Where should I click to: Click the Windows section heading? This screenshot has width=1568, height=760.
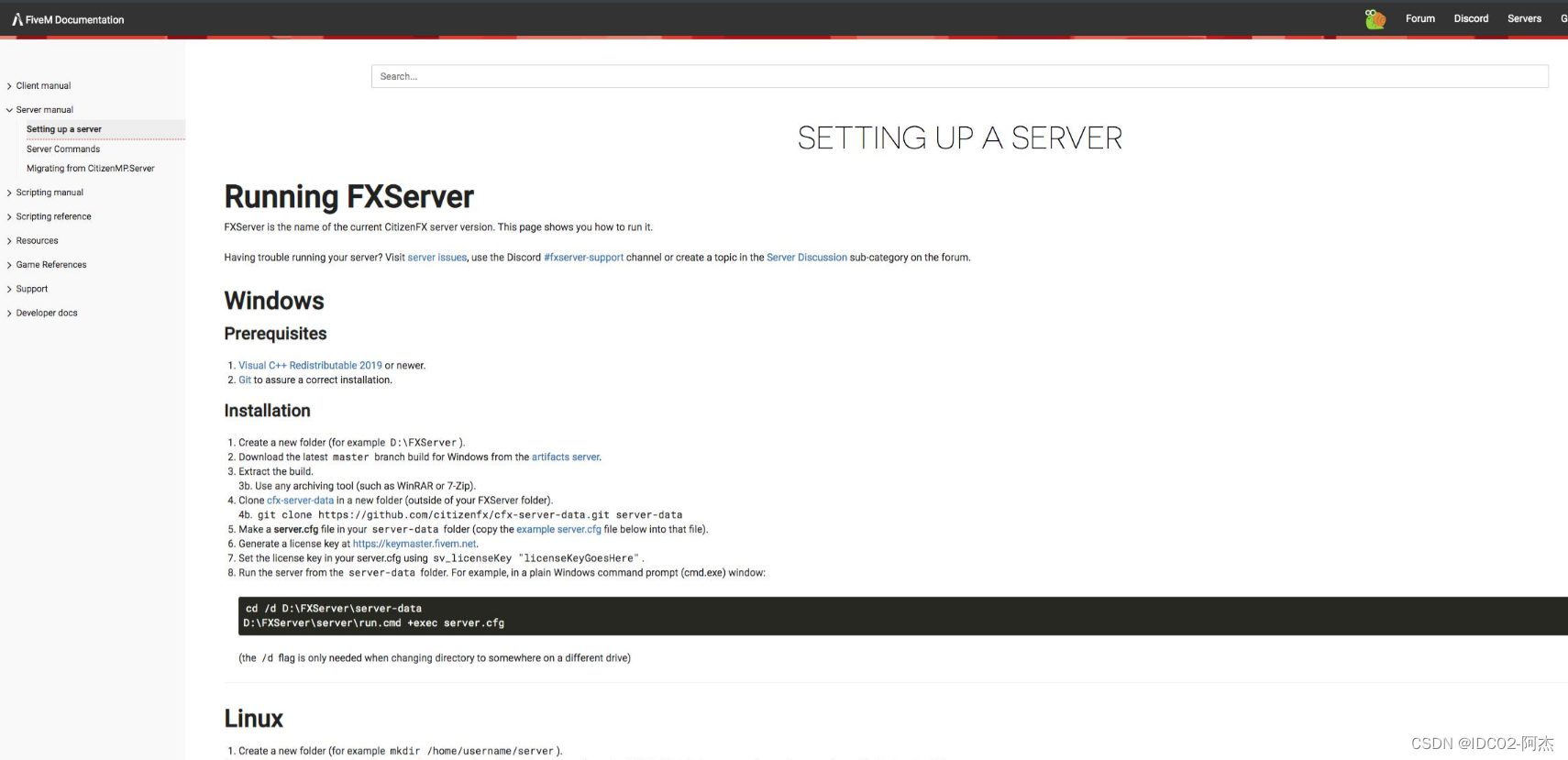274,301
